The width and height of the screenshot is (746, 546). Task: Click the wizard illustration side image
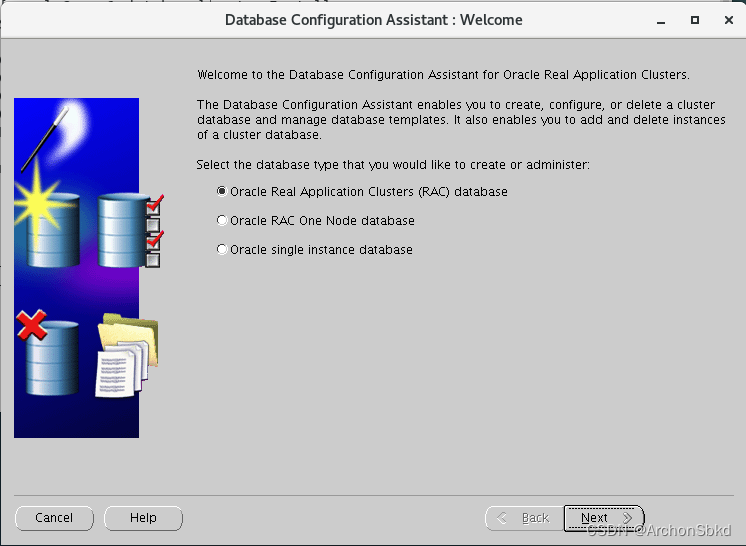click(88, 268)
